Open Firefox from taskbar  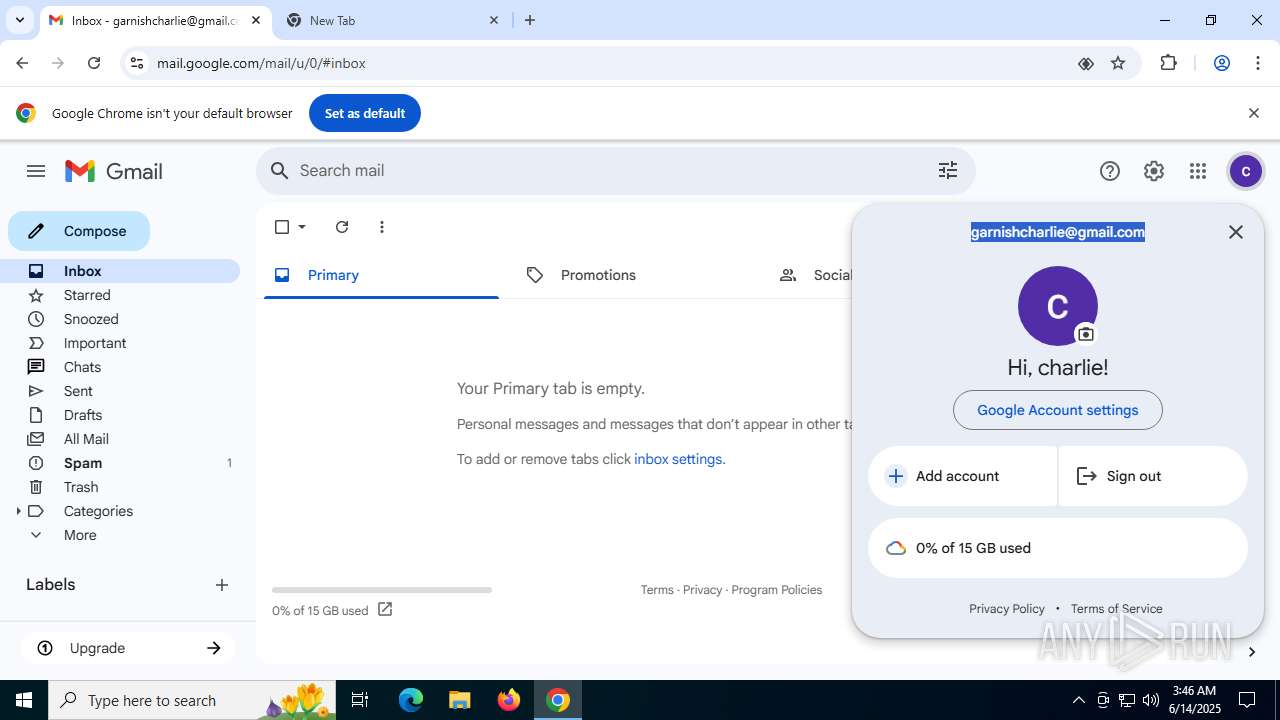click(509, 700)
